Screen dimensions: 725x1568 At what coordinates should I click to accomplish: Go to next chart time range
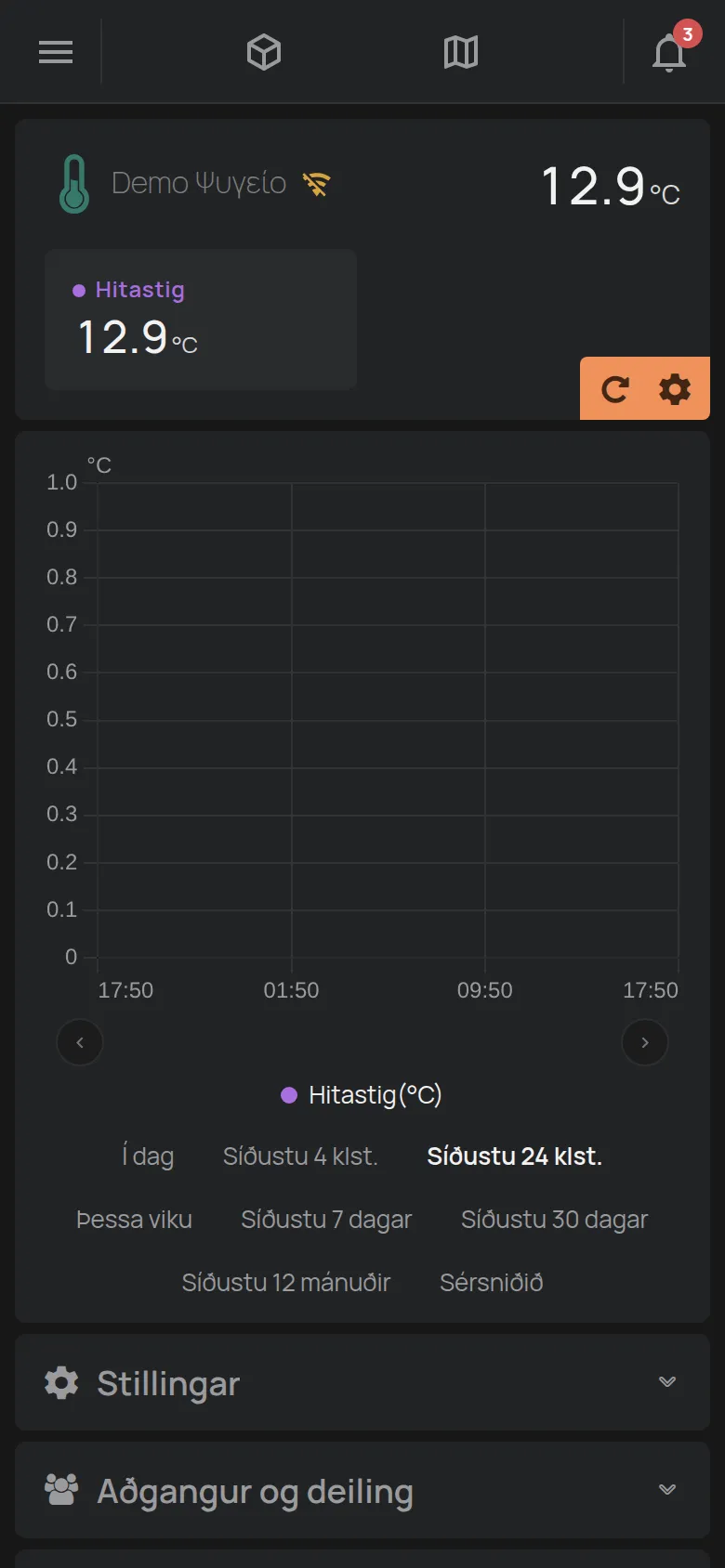pyautogui.click(x=645, y=1042)
